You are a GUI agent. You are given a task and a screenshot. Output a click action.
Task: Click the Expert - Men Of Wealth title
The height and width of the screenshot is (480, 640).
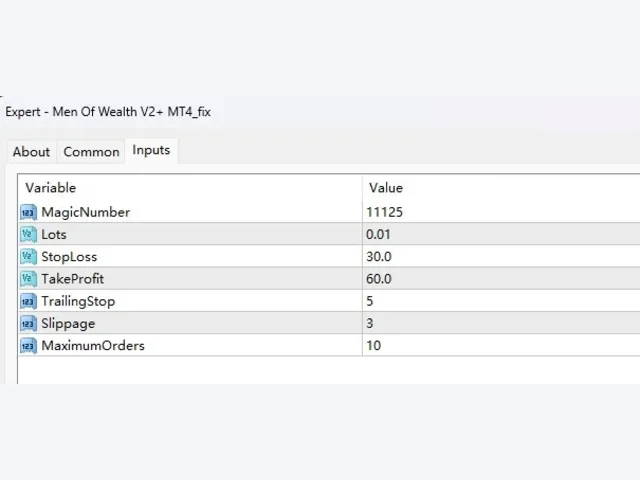(x=108, y=112)
